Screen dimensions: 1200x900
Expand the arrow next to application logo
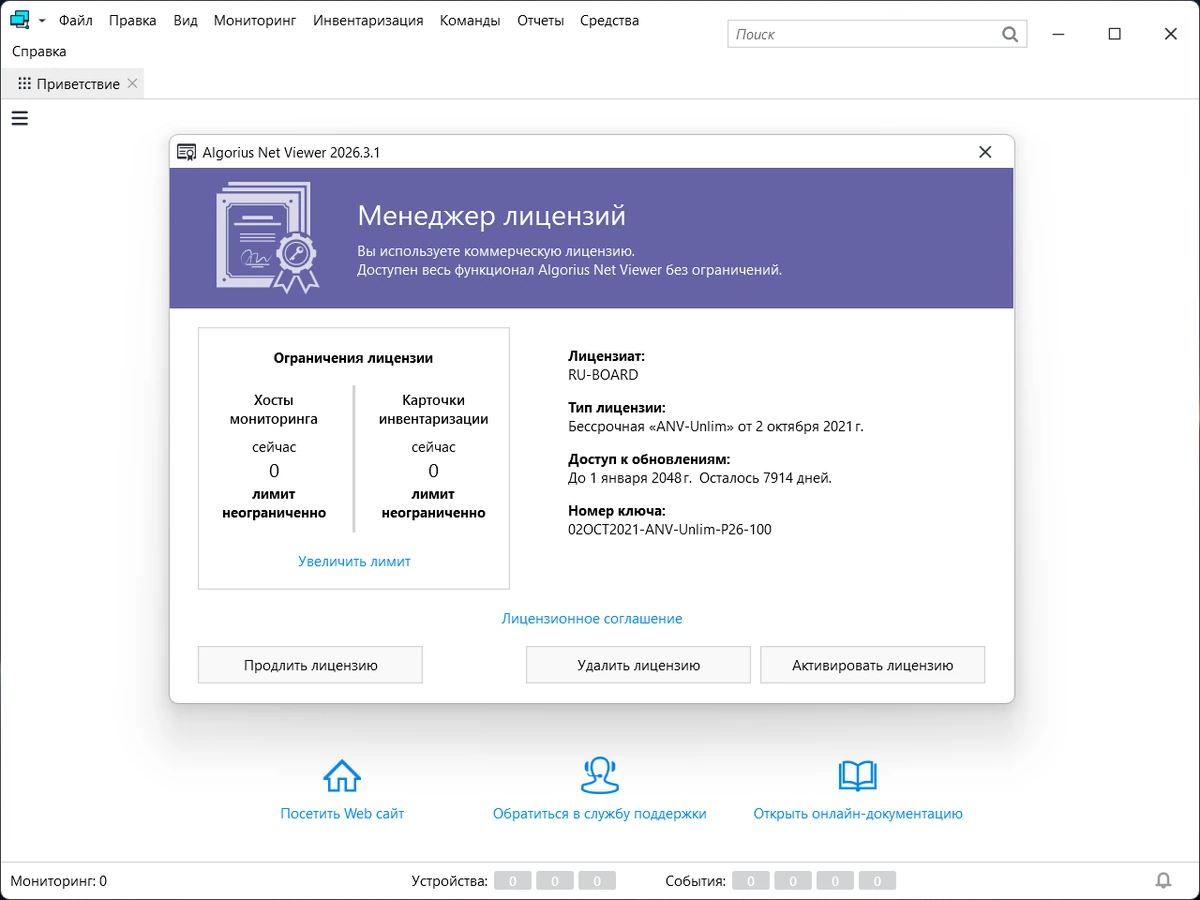pyautogui.click(x=42, y=21)
